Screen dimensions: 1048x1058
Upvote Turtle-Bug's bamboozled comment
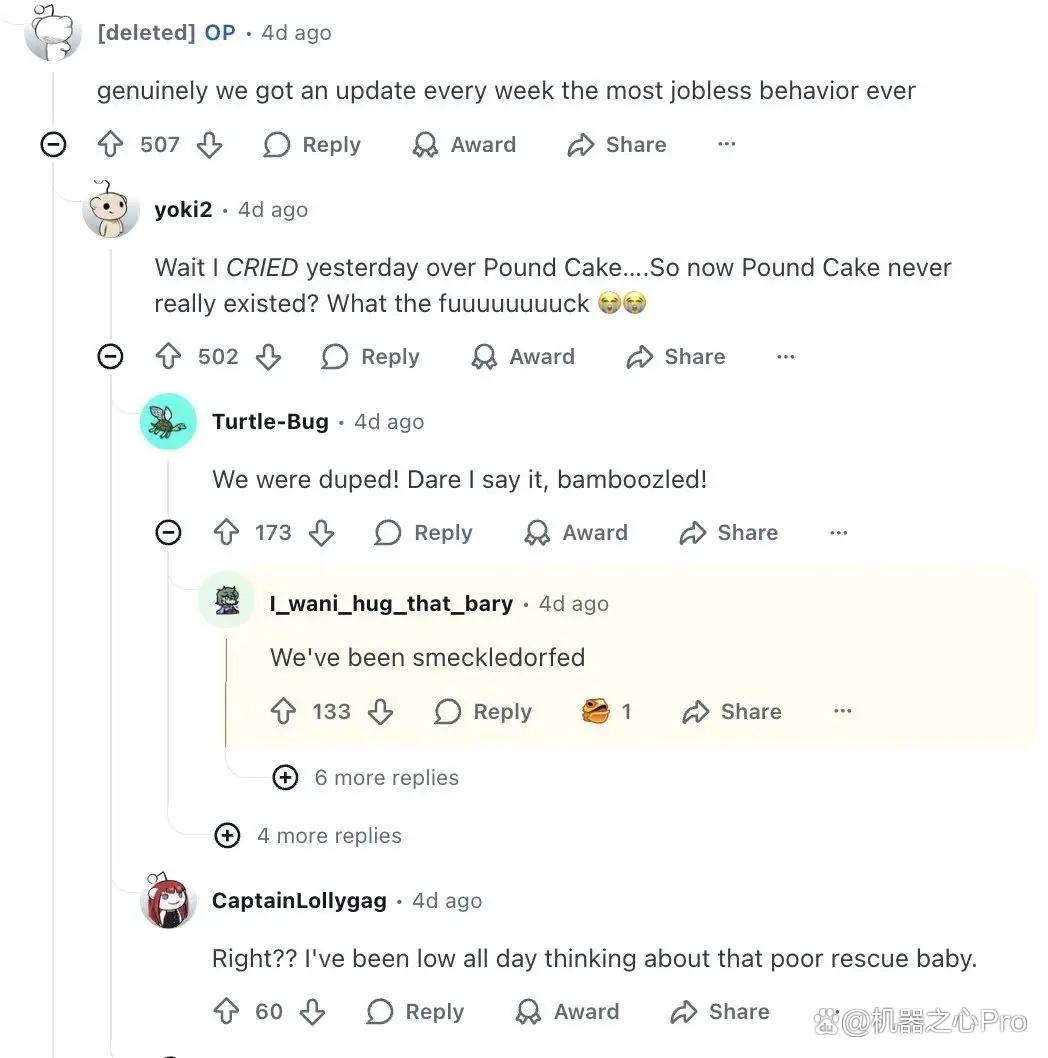pos(227,532)
